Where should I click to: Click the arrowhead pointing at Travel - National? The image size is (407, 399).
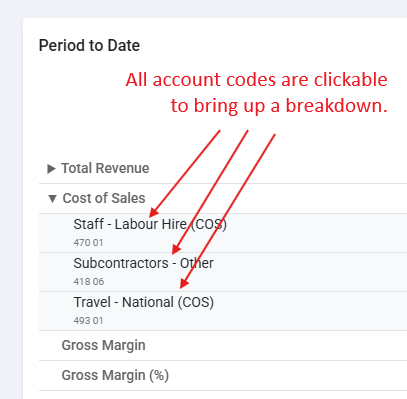pos(184,283)
